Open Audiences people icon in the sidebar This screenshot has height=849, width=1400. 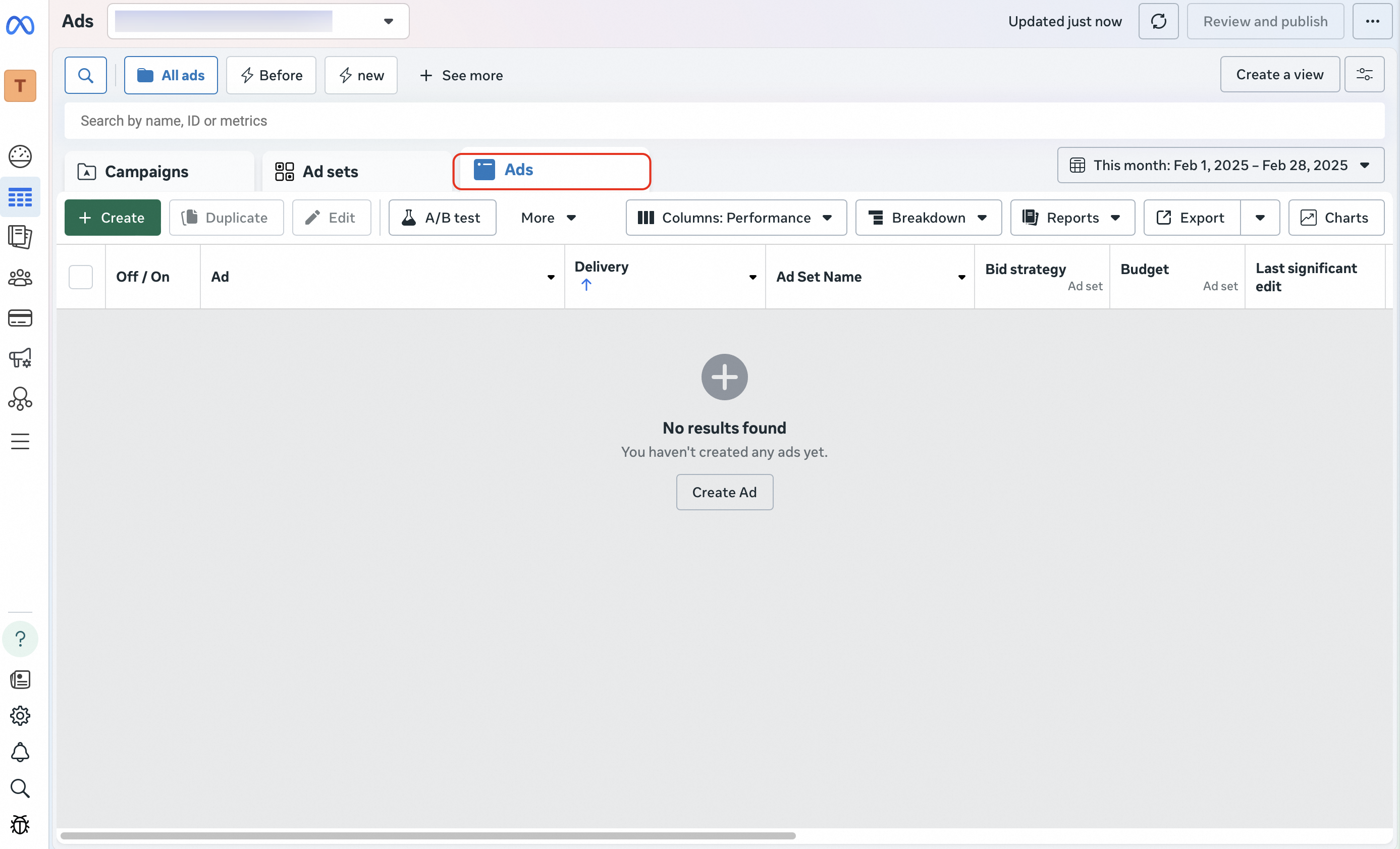[20, 278]
